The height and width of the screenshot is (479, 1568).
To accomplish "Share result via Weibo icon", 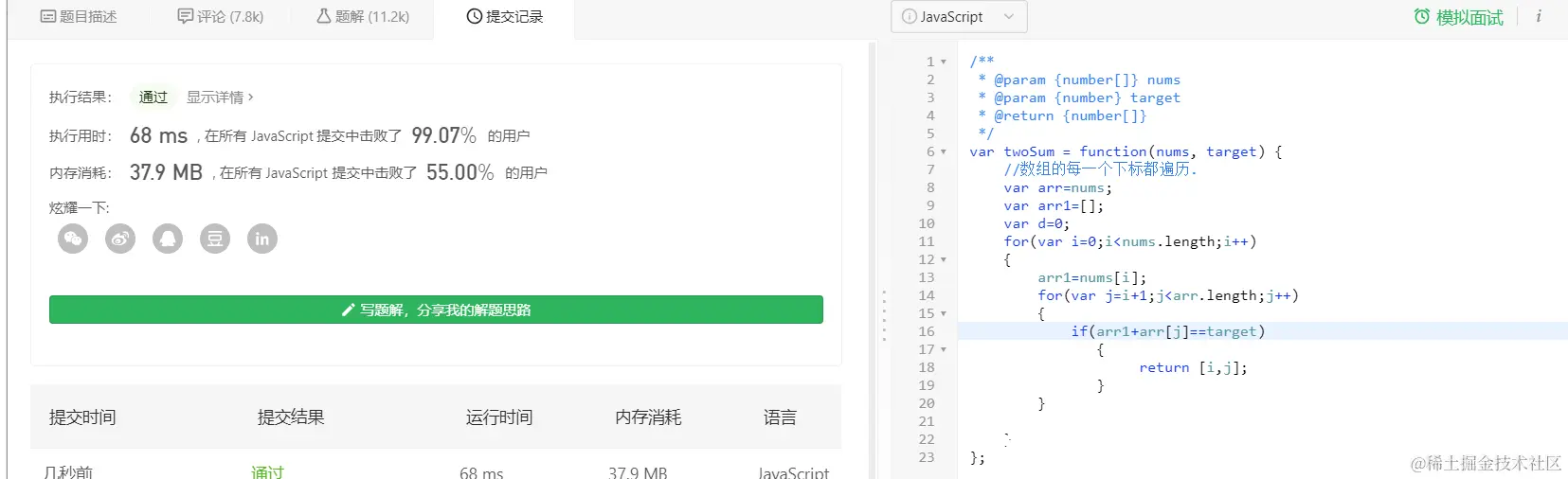I will (120, 239).
